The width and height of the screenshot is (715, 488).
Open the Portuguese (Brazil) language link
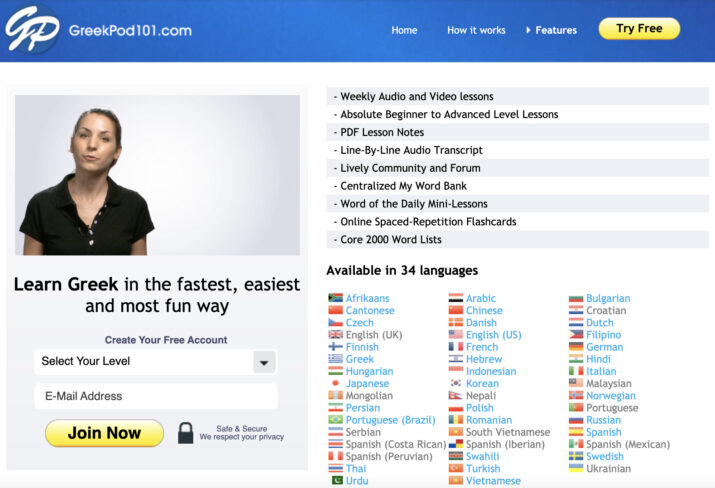pos(390,420)
